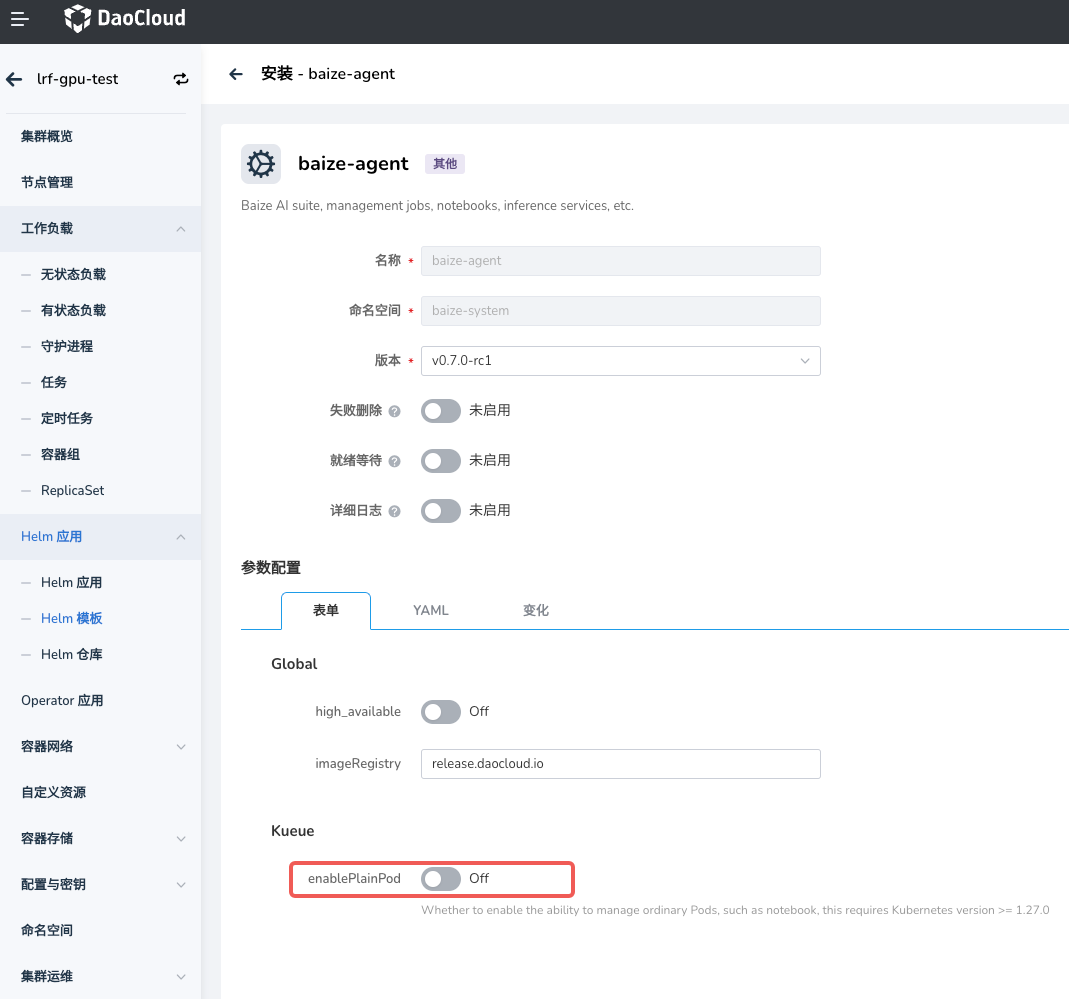The width and height of the screenshot is (1069, 999).
Task: Switch to the 变化 tab
Action: [x=535, y=611]
